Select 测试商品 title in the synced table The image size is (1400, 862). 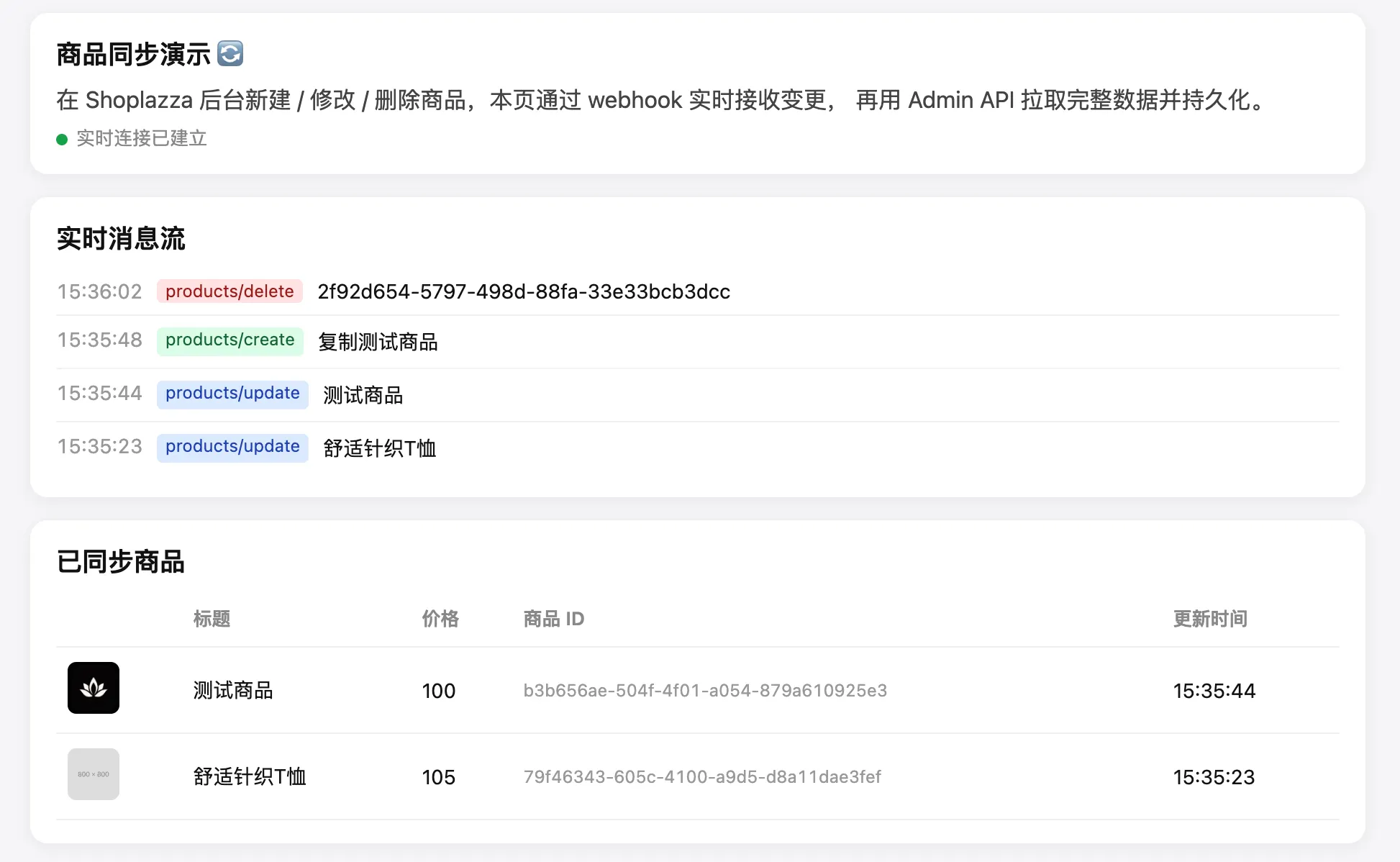pyautogui.click(x=233, y=691)
